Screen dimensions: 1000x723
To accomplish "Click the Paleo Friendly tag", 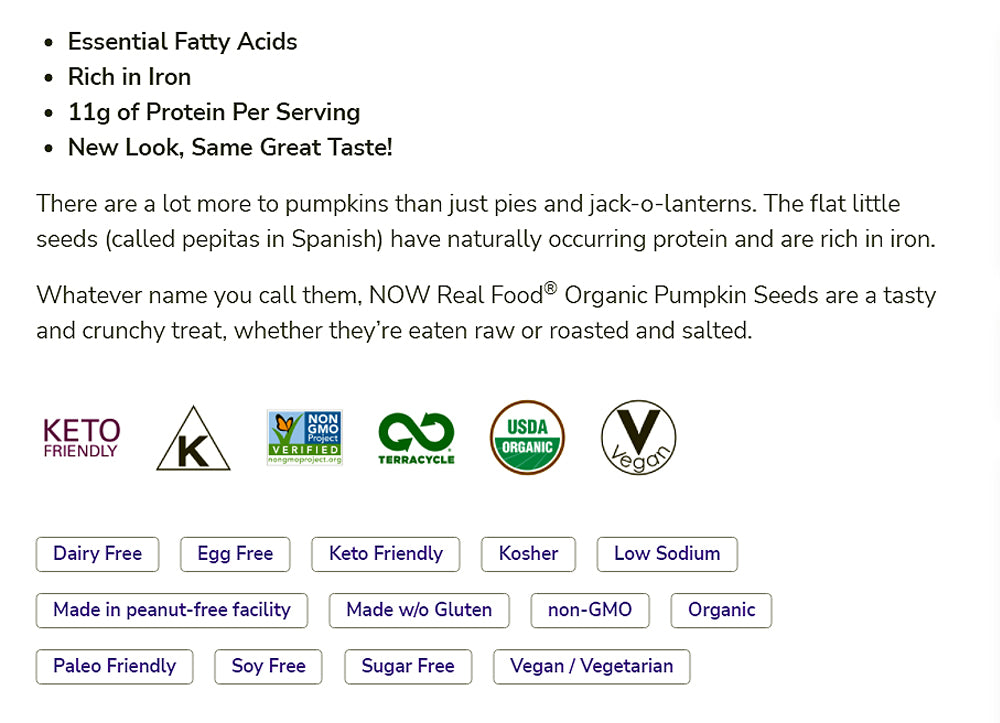I will [x=114, y=666].
